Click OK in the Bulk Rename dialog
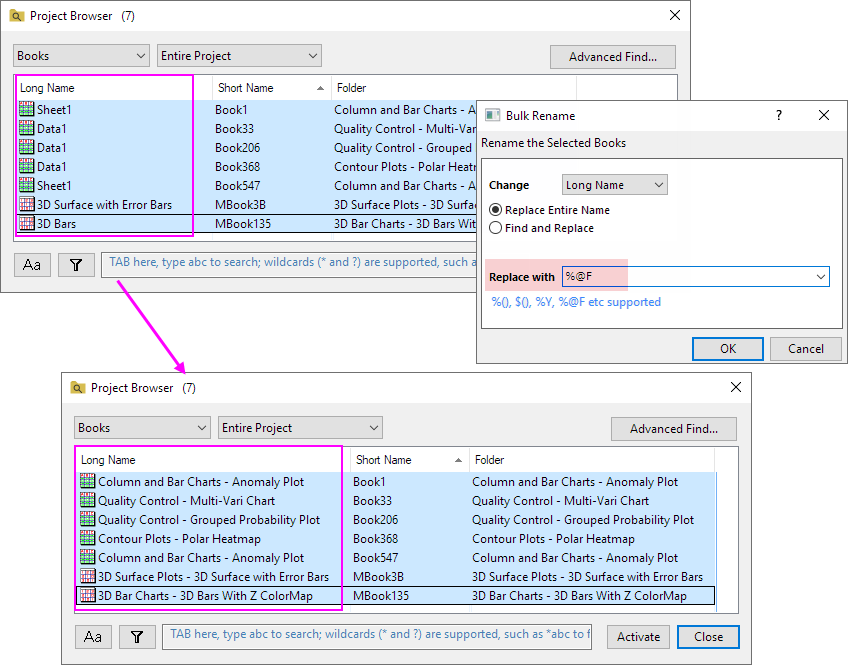 tap(727, 349)
